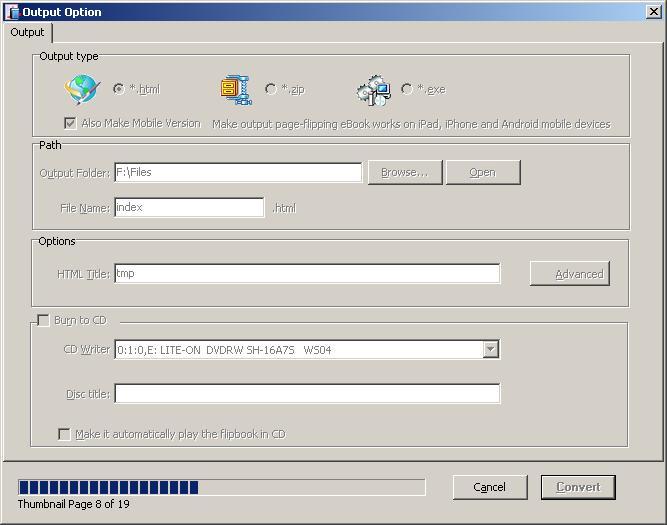This screenshot has height=525, width=667.
Task: Click the CD Writer device text box
Action: point(299,349)
